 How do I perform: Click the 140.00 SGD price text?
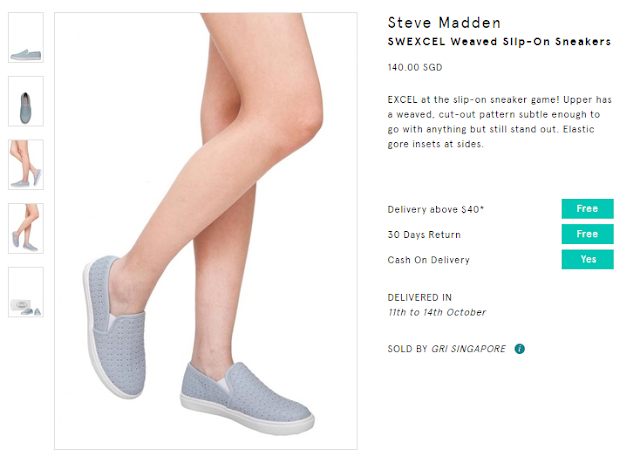click(415, 67)
